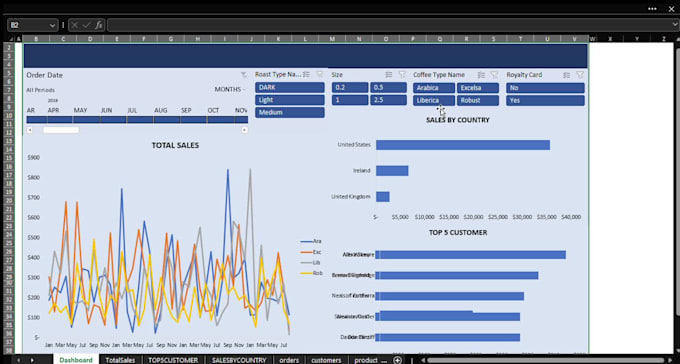Show more sheet tabs via ellipsis
The width and height of the screenshot is (680, 364).
click(x=384, y=360)
